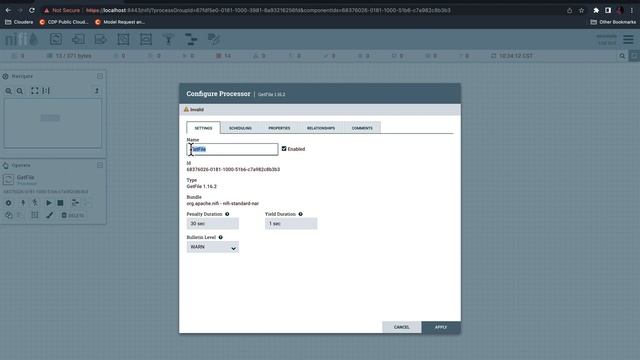Click the processor Id value text

(233, 169)
